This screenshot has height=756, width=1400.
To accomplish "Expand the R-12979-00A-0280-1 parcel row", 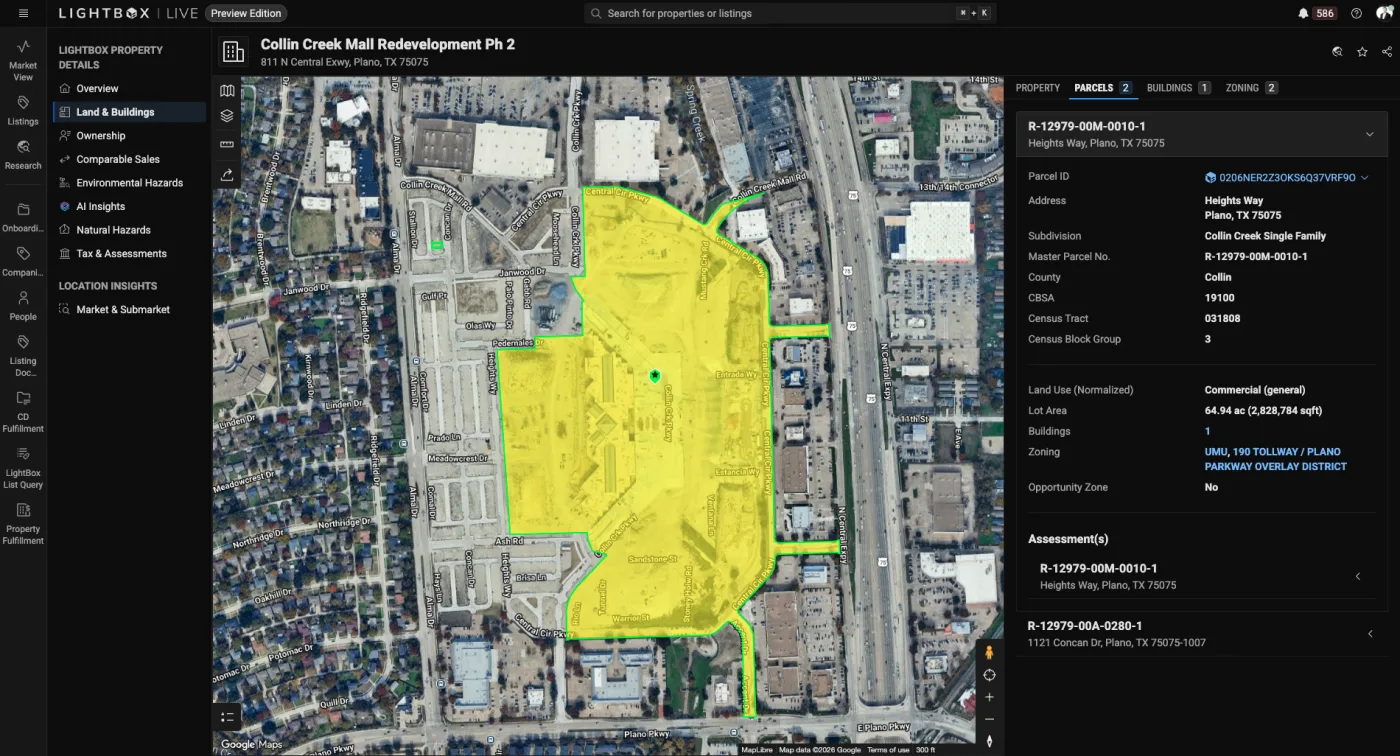I will click(1202, 633).
